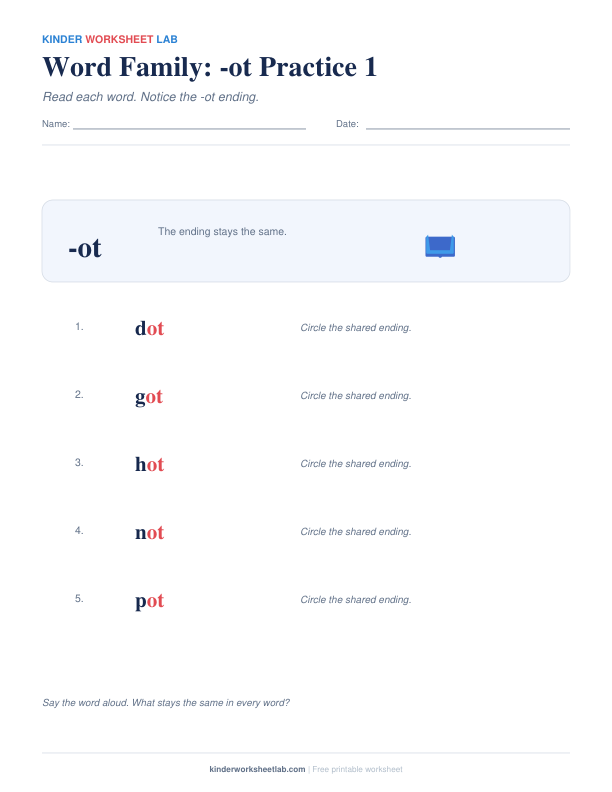Click 'Free printable worksheet' footer text
Screen dimensions: 612x792
tap(358, 769)
